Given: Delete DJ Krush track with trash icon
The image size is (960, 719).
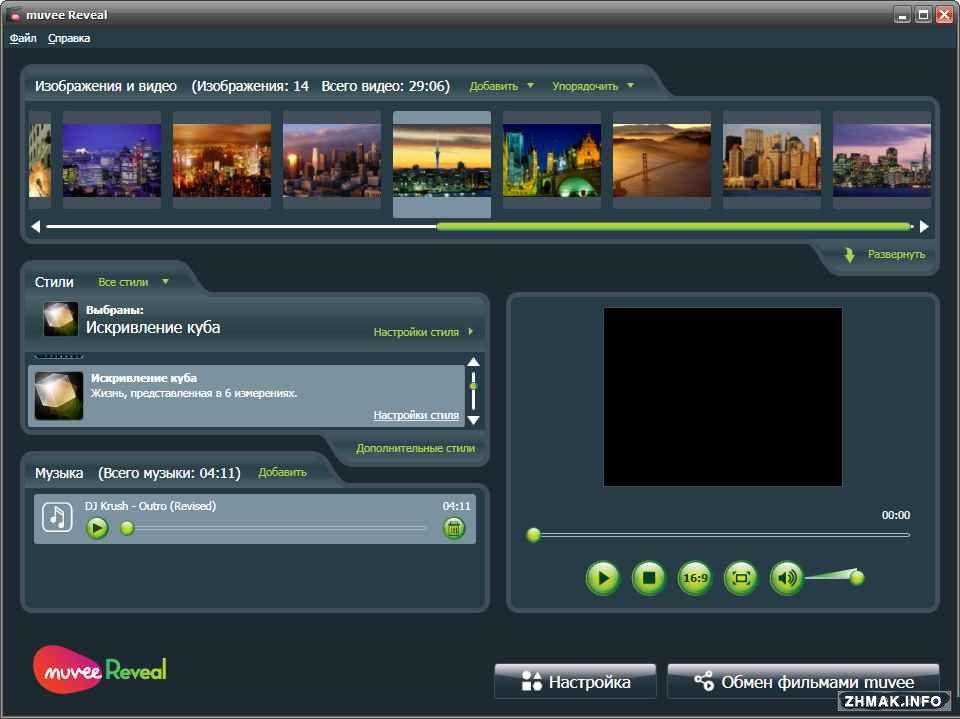Looking at the screenshot, I should (x=454, y=528).
